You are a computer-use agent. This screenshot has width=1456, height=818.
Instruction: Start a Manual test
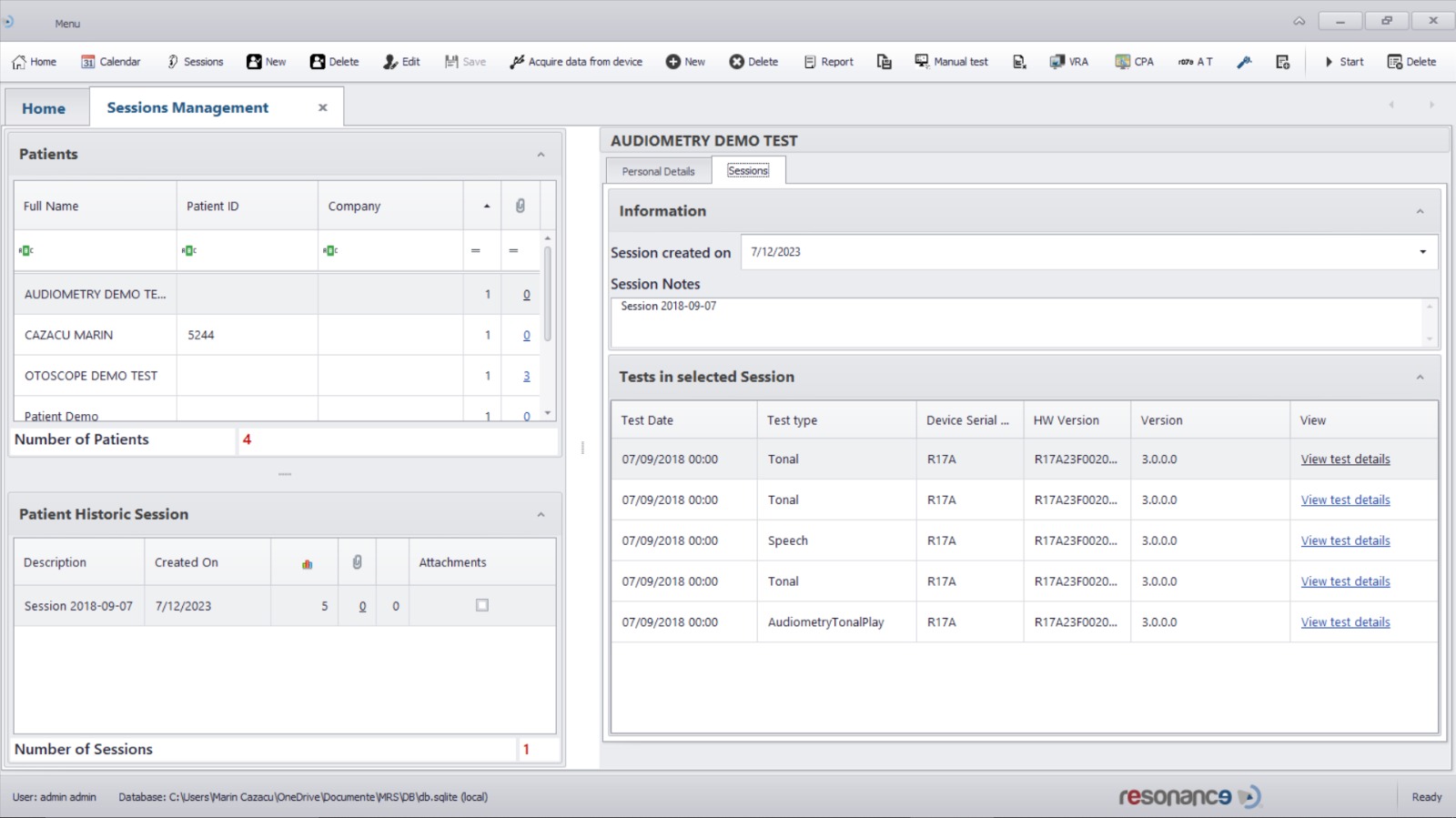tap(951, 62)
